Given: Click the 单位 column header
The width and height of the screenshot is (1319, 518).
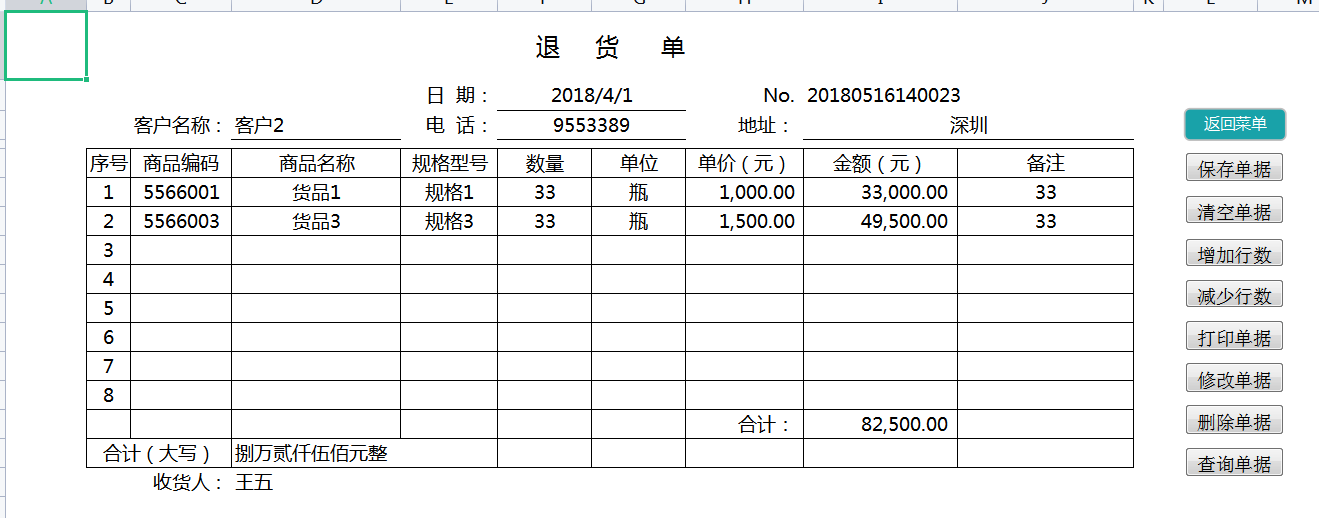Looking at the screenshot, I should (x=638, y=163).
